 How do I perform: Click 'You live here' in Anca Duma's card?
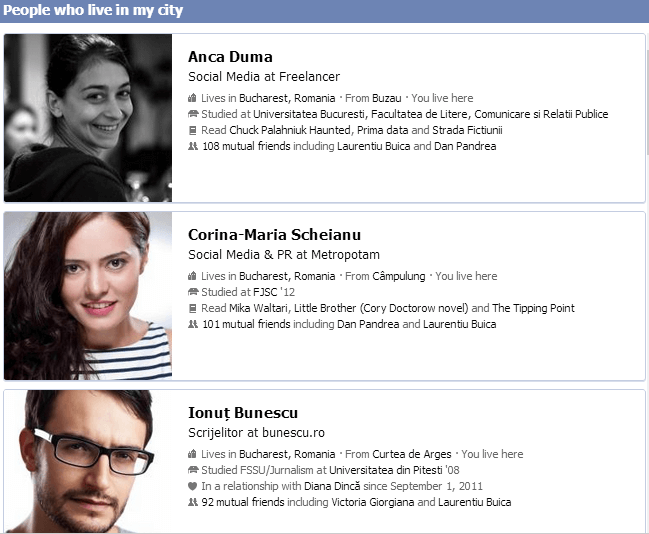coord(442,98)
